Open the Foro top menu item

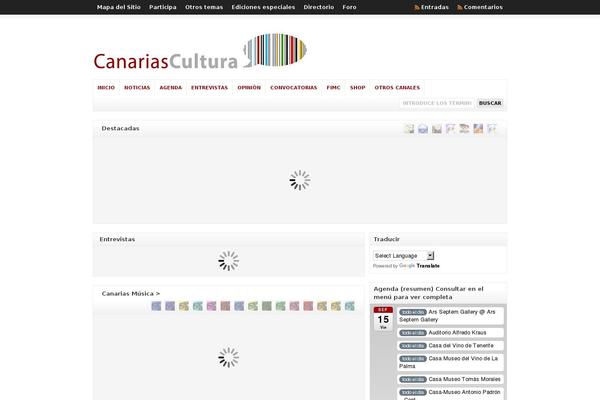click(349, 7)
